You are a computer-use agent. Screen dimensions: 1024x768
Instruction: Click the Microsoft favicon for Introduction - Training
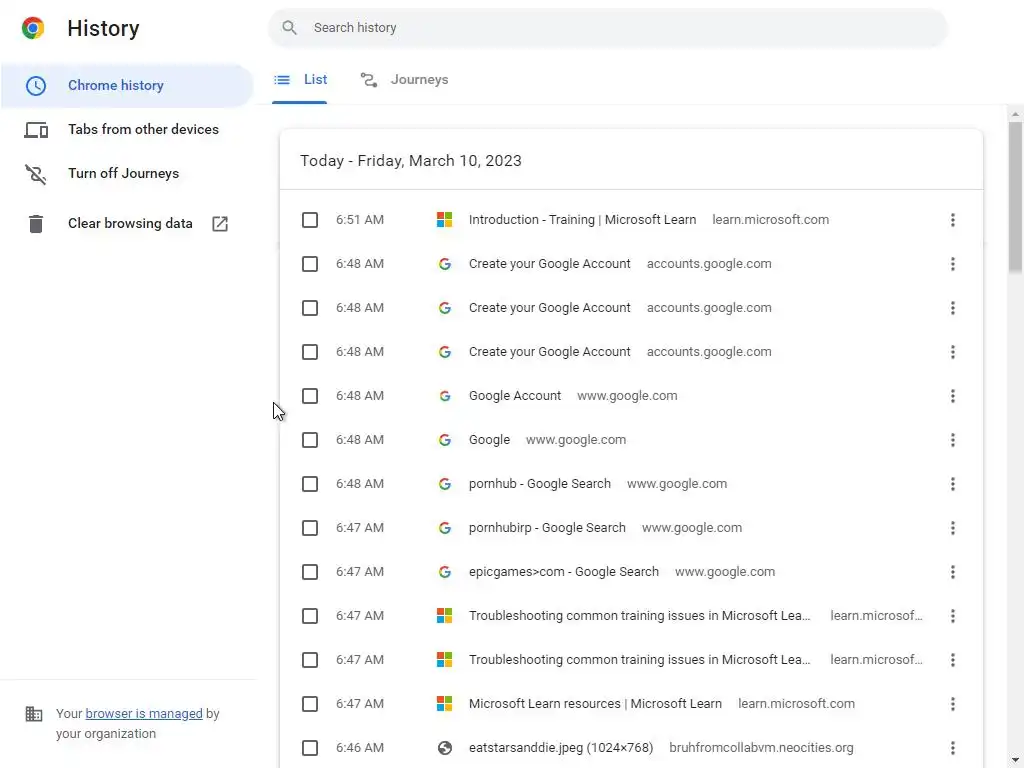coord(445,220)
